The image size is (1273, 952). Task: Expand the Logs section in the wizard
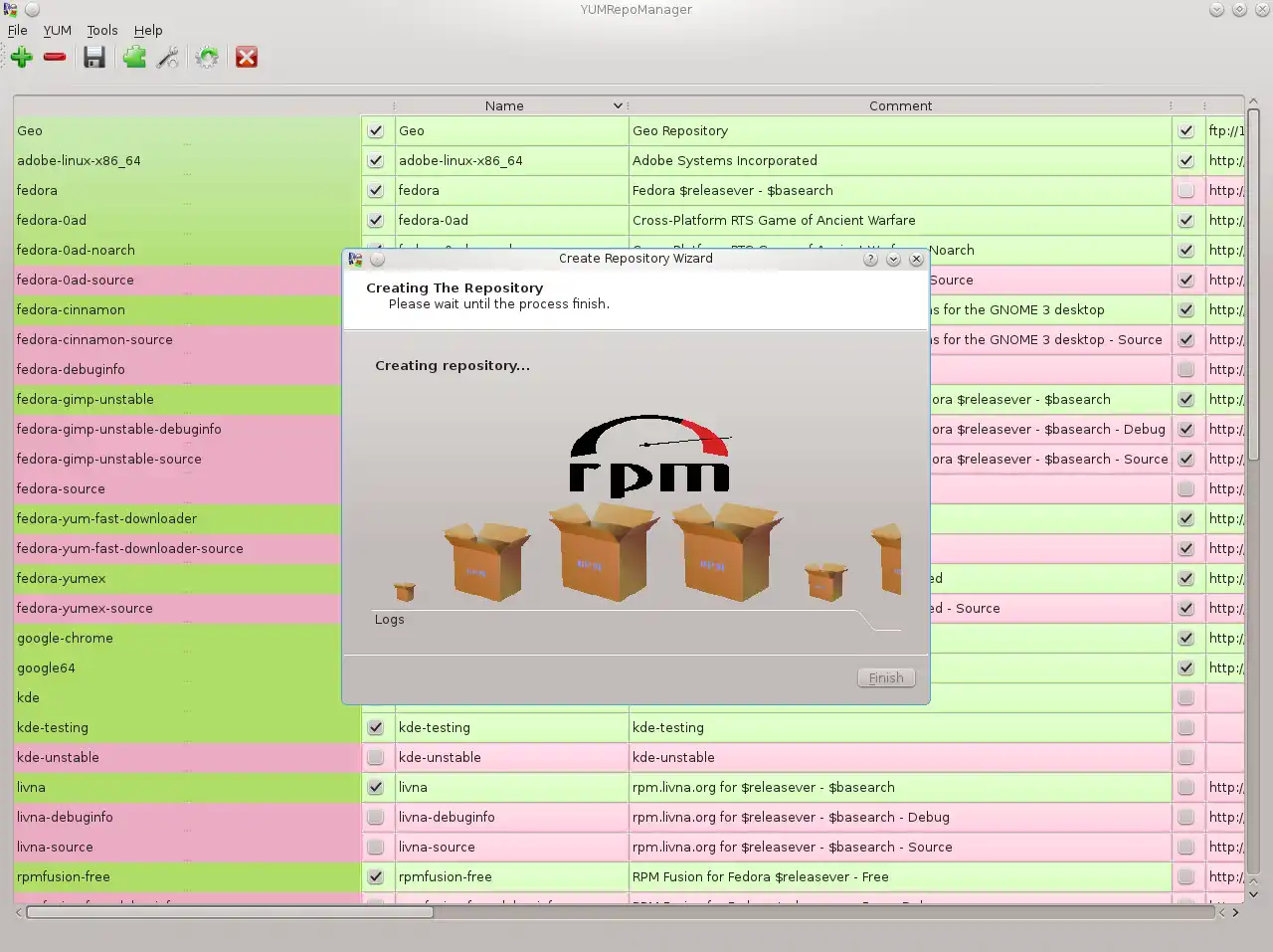pyautogui.click(x=390, y=619)
